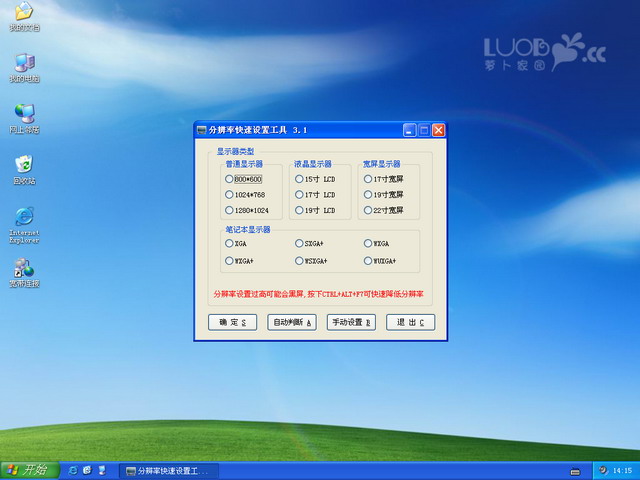Open the 开始 start menu
640x480 pixels.
[x=29, y=470]
